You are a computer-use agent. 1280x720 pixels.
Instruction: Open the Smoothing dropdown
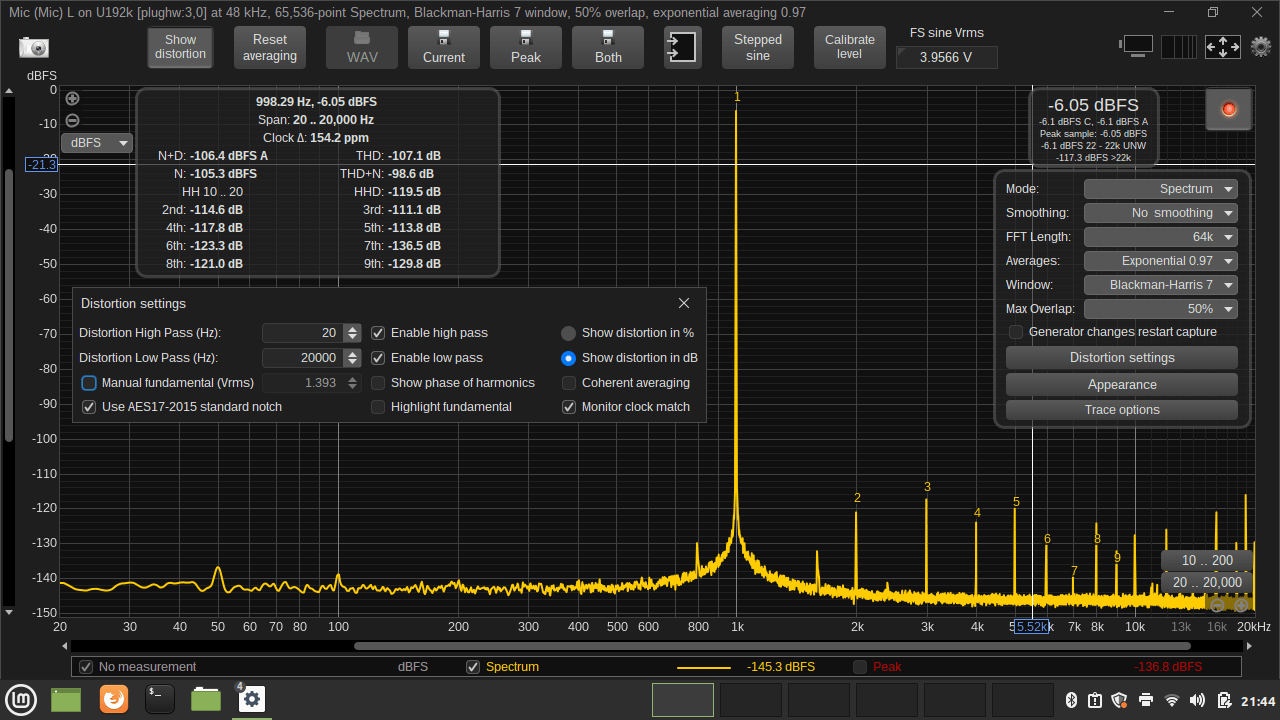point(1161,213)
